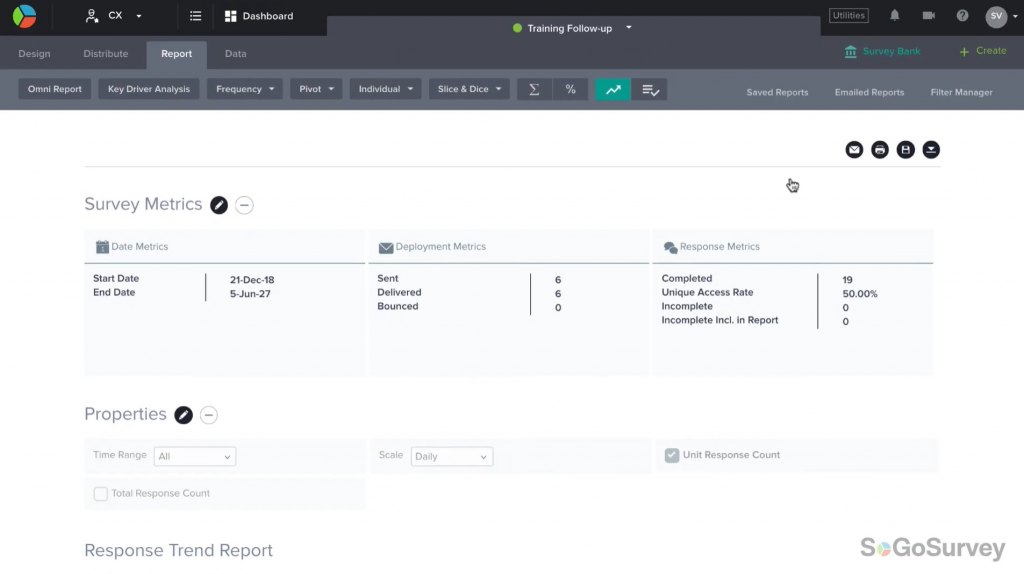
Task: Open the Time Range dropdown
Action: tap(195, 456)
